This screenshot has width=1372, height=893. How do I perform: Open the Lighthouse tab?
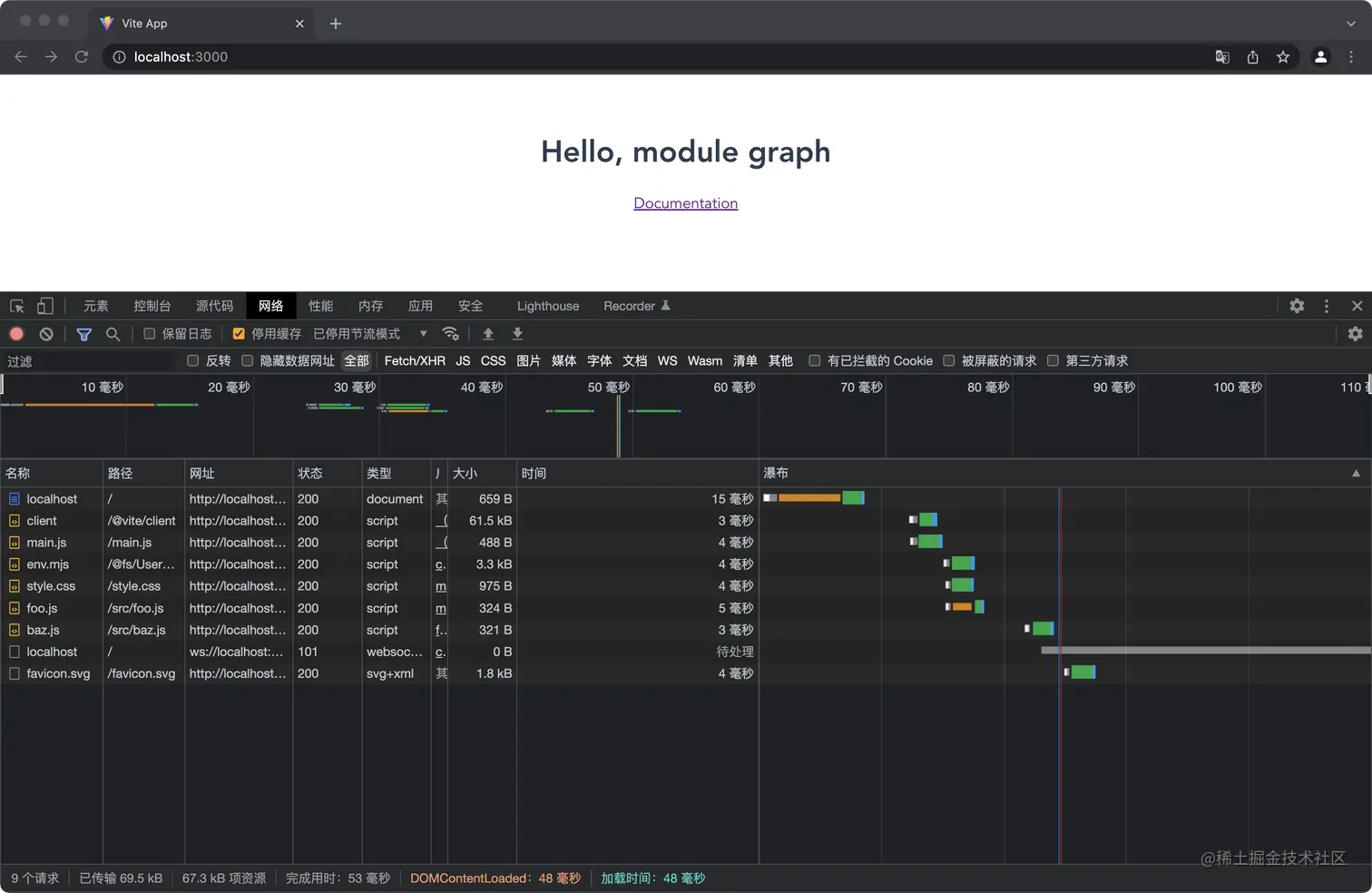[x=548, y=306]
